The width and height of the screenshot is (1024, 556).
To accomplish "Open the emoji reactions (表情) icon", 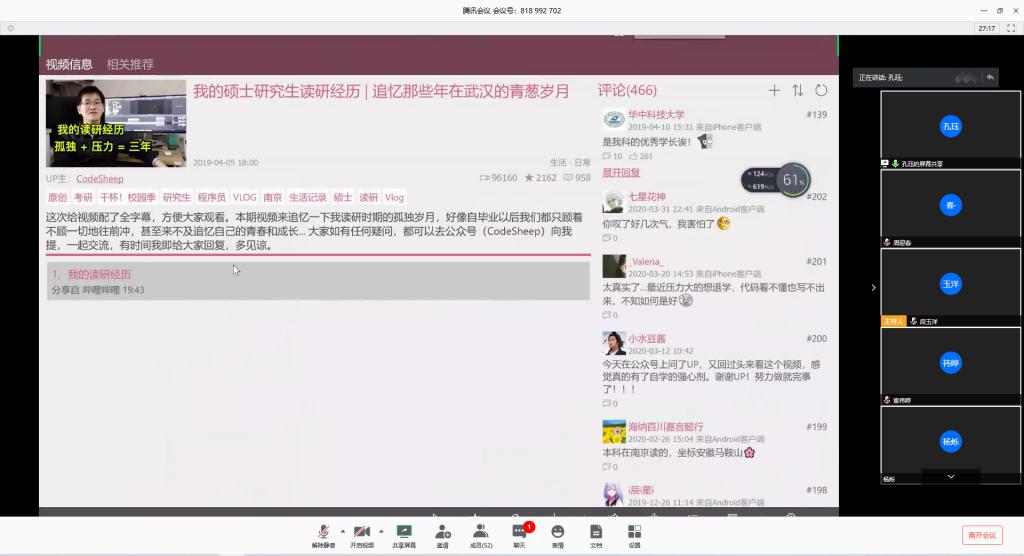I will (557, 534).
